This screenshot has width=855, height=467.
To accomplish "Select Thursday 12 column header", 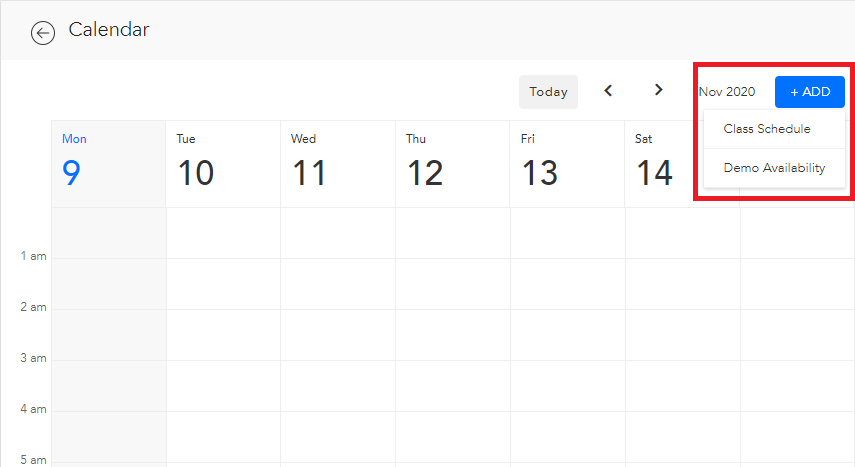I will point(453,164).
